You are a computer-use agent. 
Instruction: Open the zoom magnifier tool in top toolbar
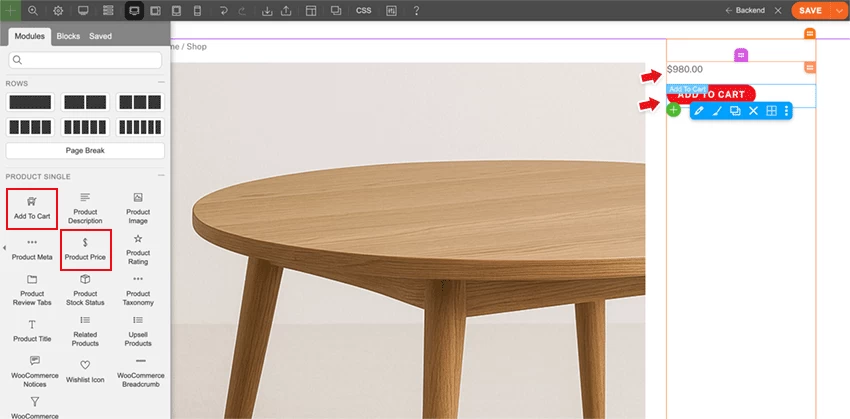pos(33,10)
